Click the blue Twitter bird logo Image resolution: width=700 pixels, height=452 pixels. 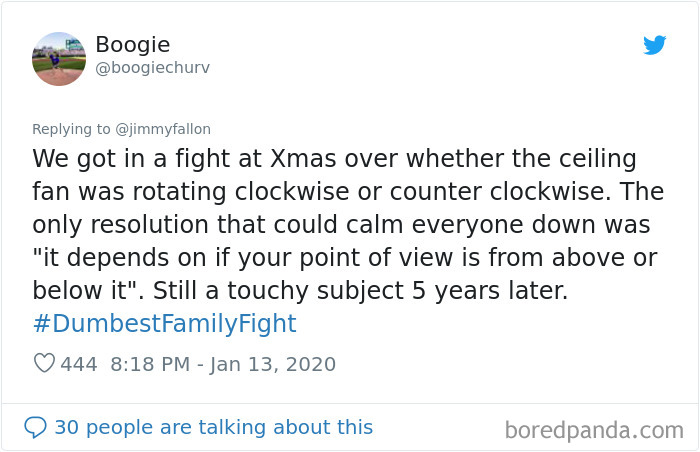654,45
